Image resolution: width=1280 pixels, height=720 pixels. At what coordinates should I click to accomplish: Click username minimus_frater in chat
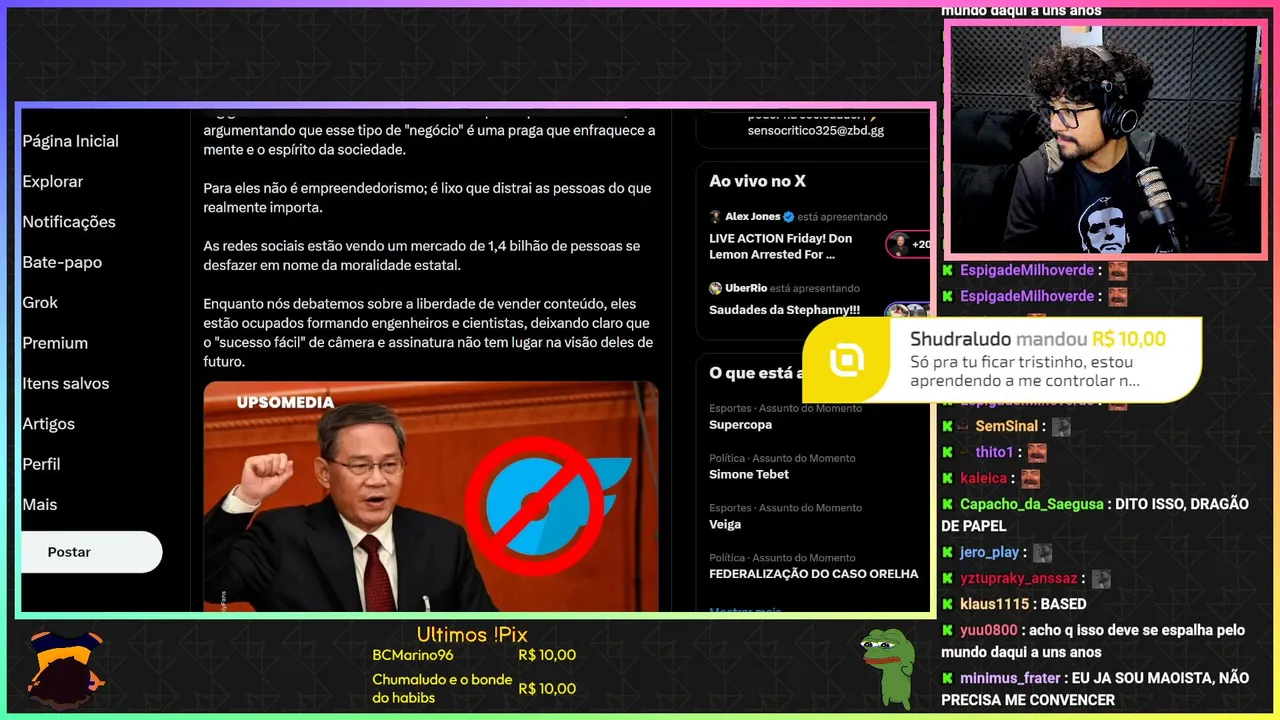(x=1012, y=678)
